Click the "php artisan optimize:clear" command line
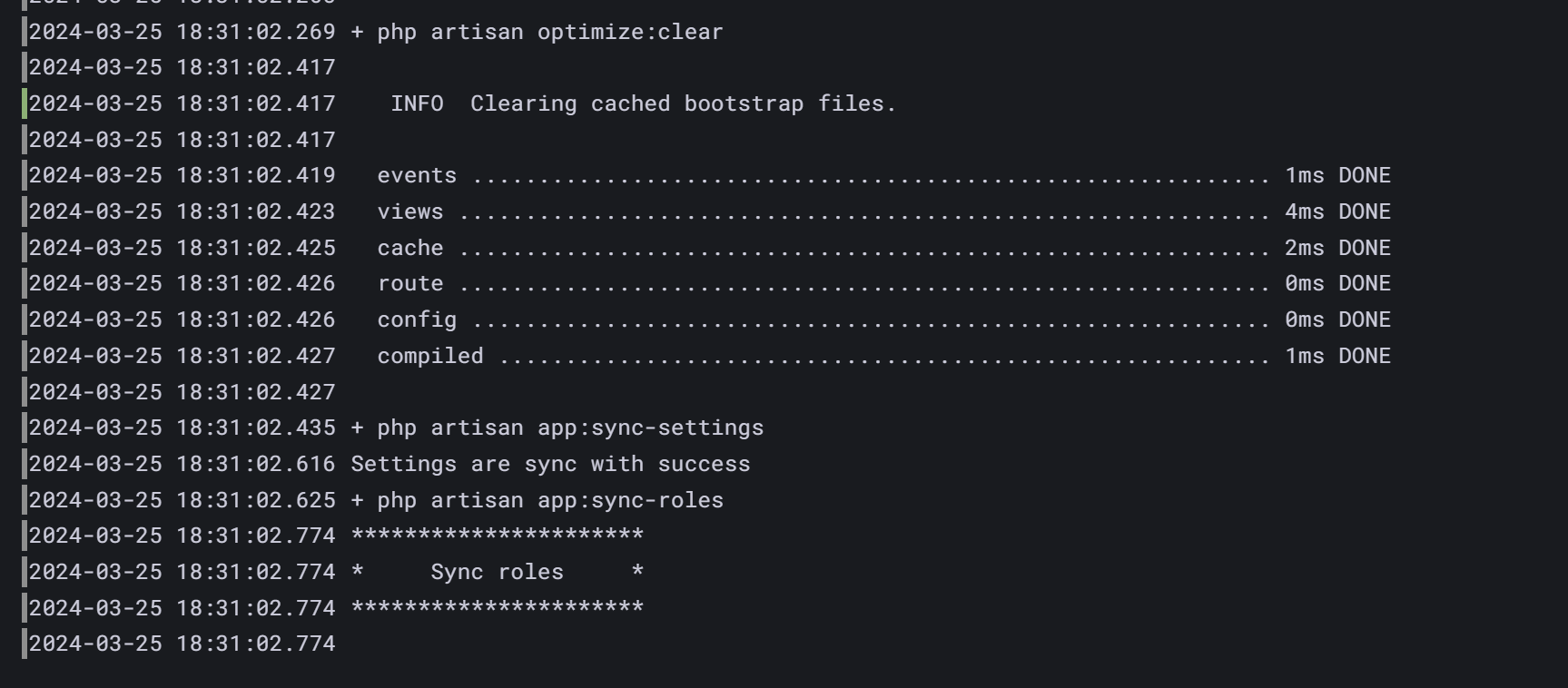Image resolution: width=1568 pixels, height=688 pixels. coord(549,32)
